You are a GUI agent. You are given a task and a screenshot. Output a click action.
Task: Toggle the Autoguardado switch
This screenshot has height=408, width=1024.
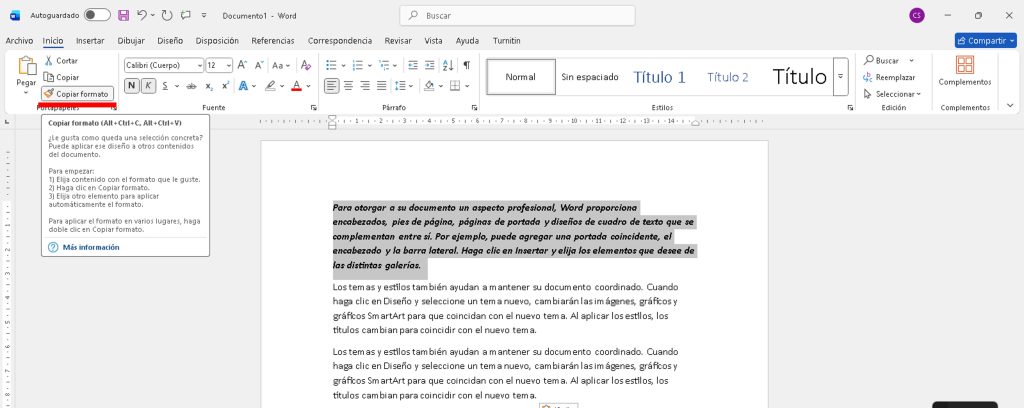97,15
